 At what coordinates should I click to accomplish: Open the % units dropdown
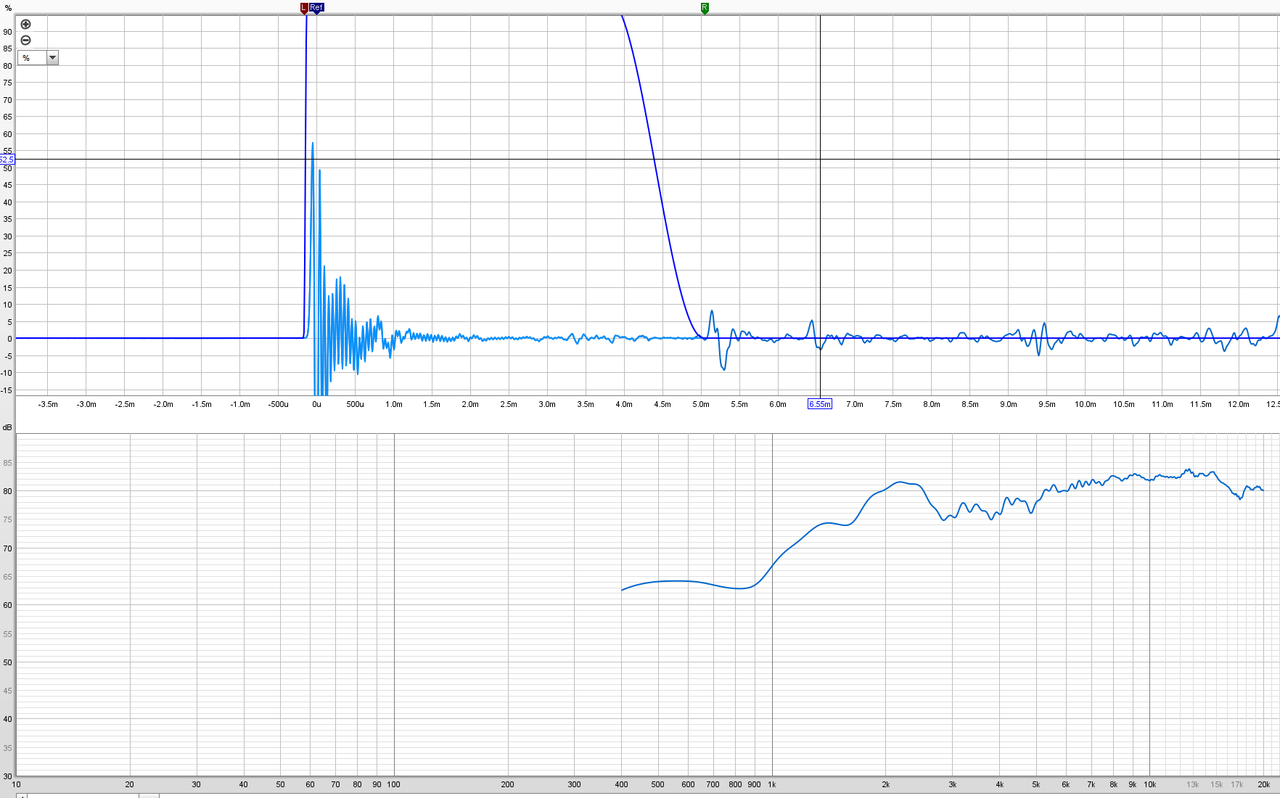click(39, 58)
